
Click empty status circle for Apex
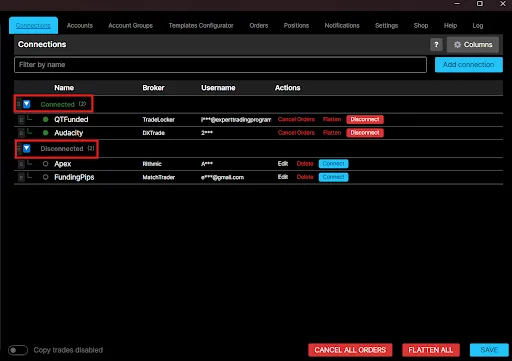click(x=46, y=164)
